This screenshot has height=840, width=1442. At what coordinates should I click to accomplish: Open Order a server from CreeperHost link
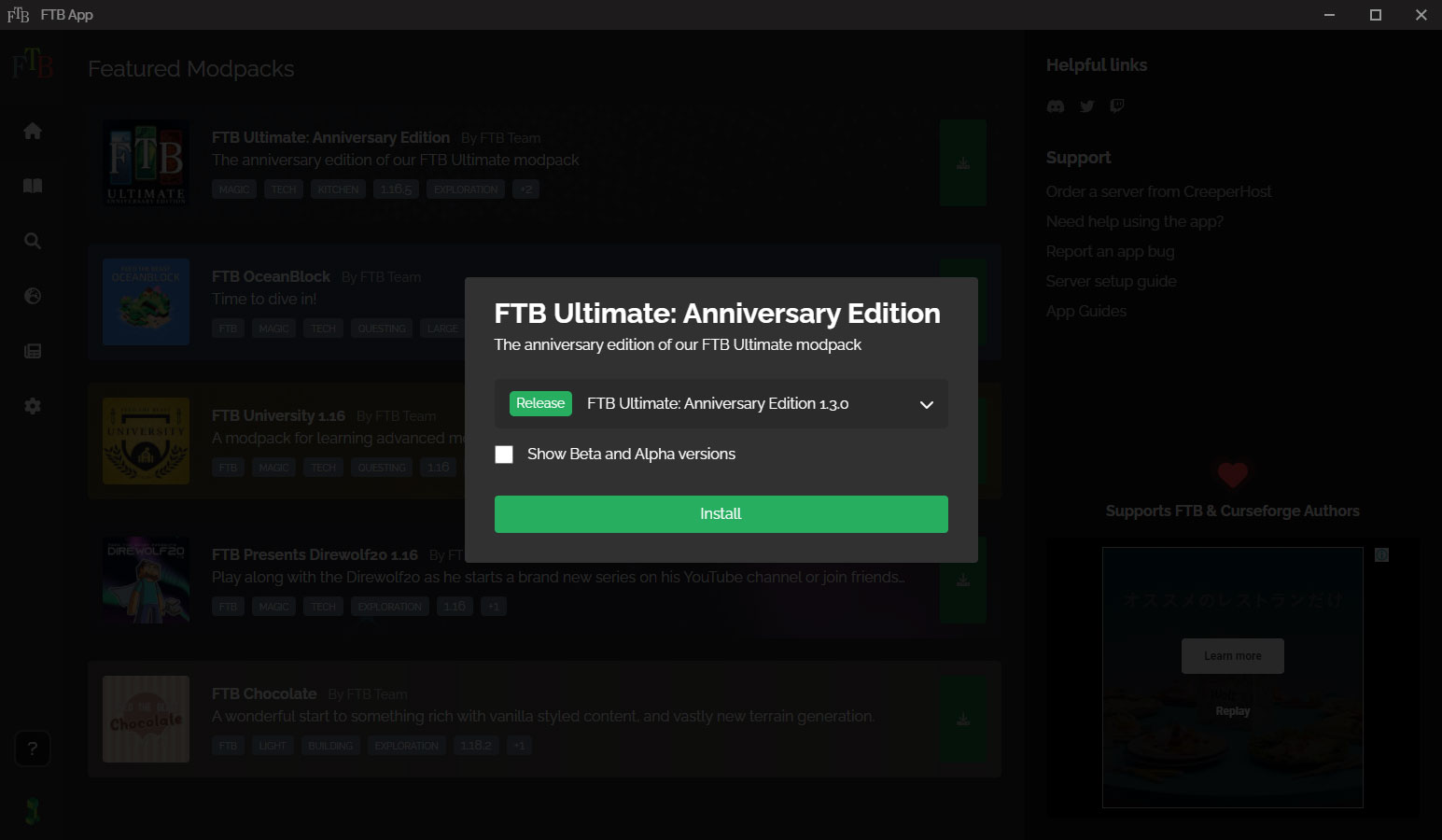coord(1158,191)
